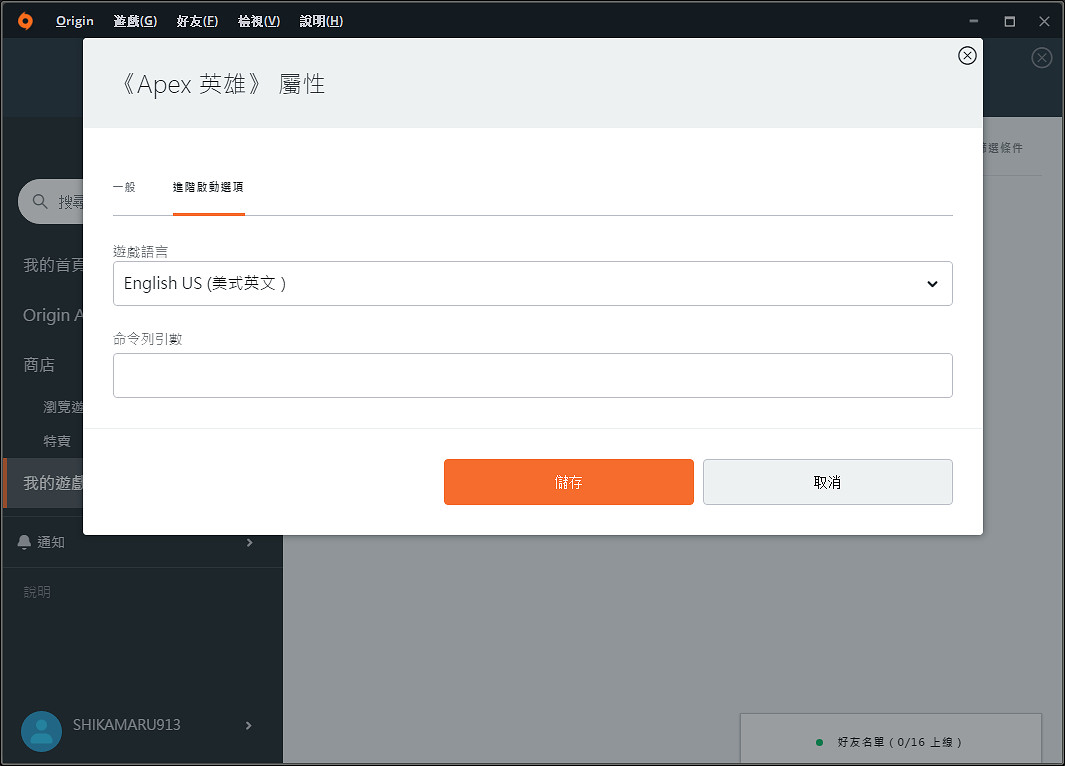Open the 說明(H) menu

[321, 21]
